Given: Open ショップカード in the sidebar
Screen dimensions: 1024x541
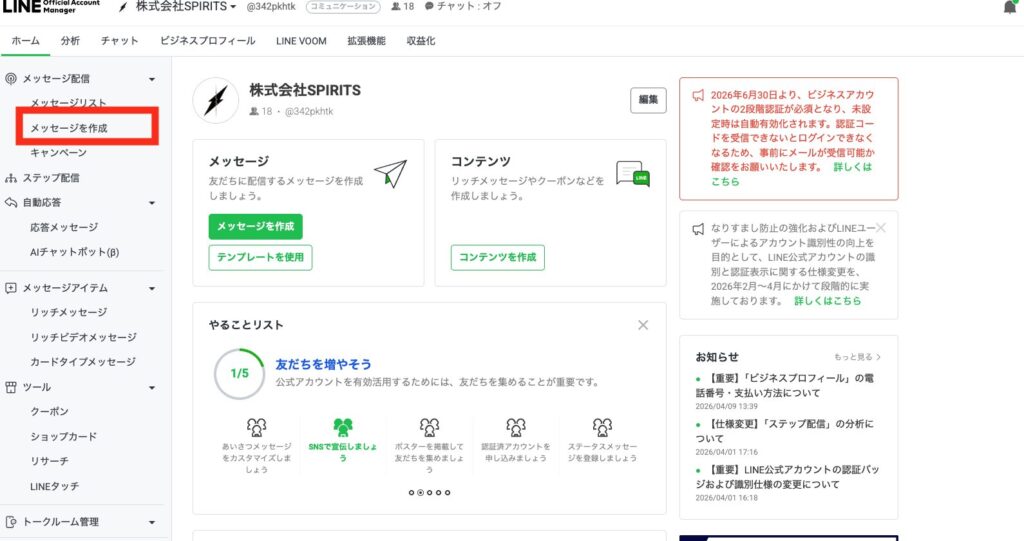Looking at the screenshot, I should (63, 436).
